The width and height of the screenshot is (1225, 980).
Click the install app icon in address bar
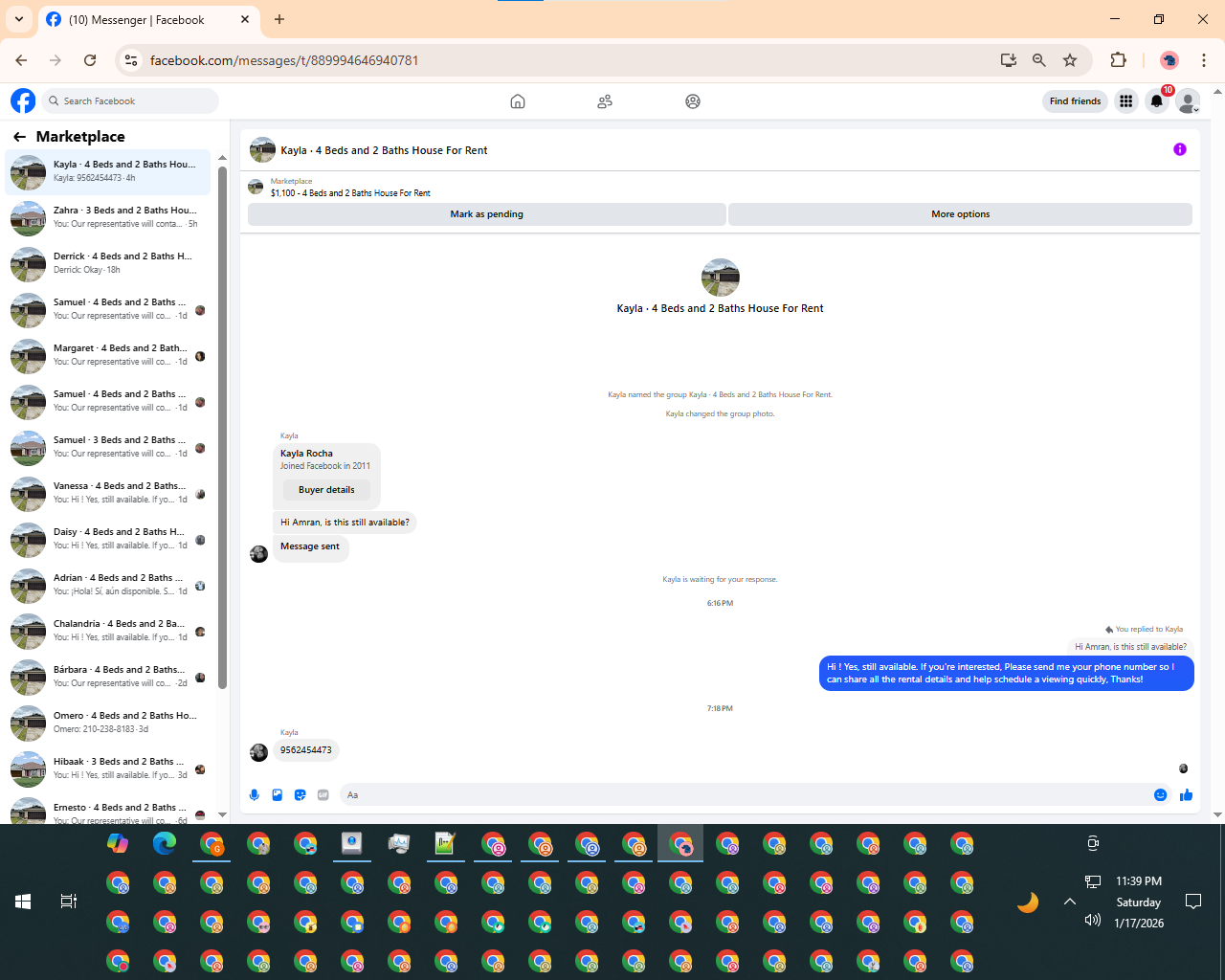1009,60
